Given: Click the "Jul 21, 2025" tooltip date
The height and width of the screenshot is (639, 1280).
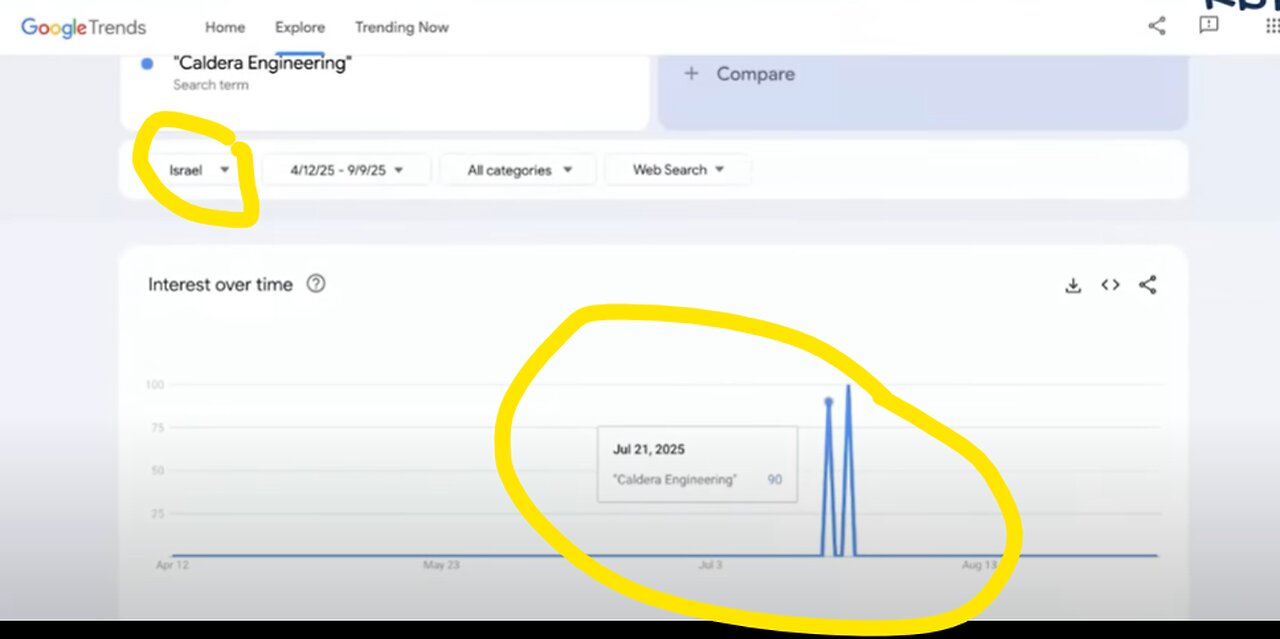Looking at the screenshot, I should tap(649, 450).
